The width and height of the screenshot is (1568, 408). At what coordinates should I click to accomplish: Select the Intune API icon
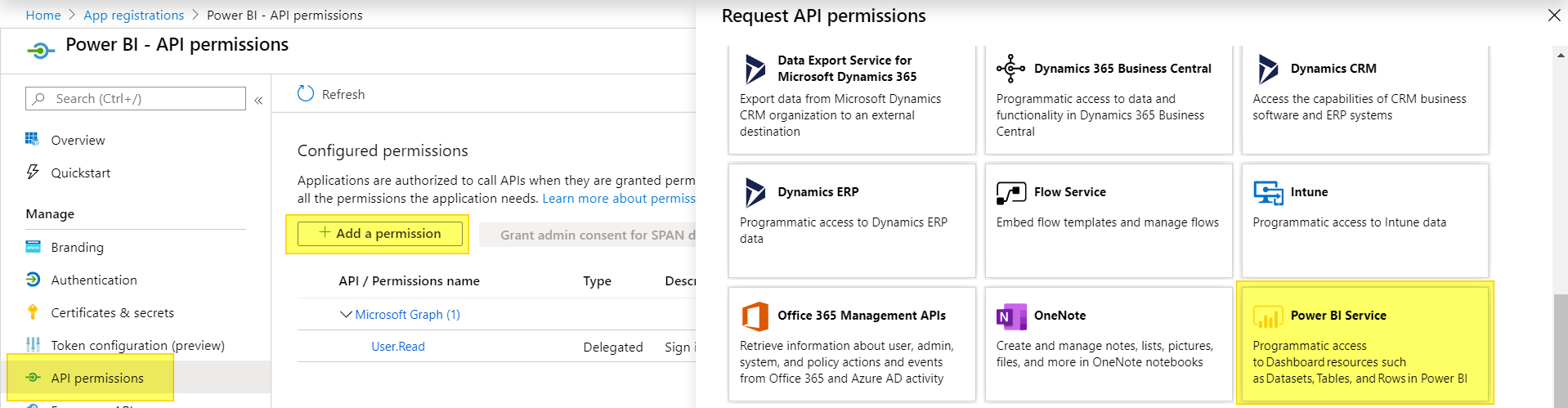[1268, 192]
